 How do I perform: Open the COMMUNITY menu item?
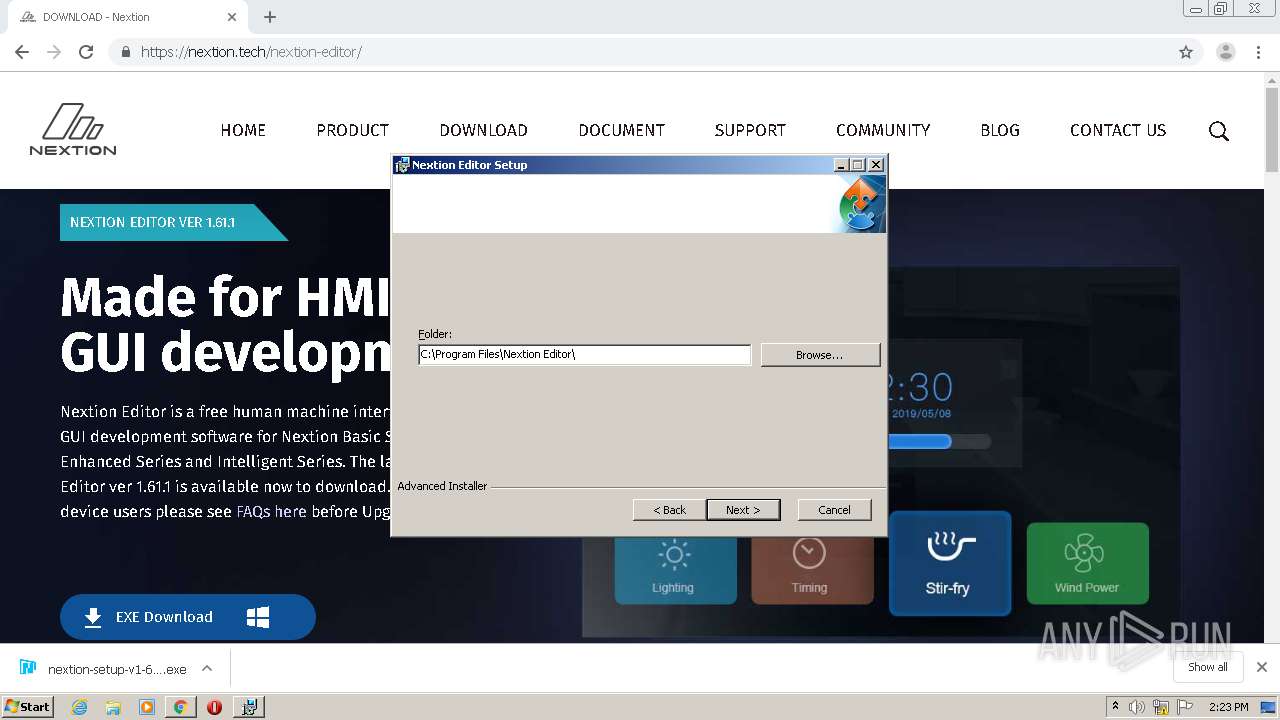[x=883, y=130]
